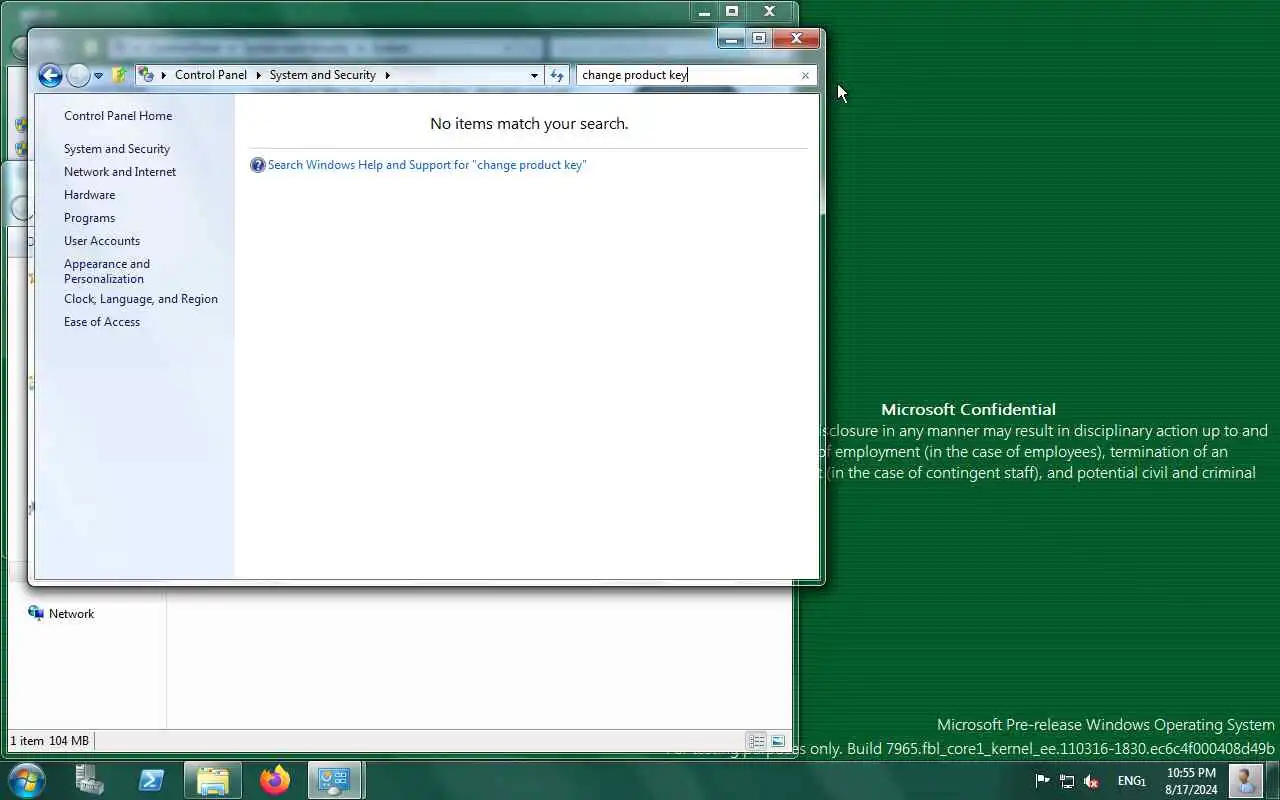This screenshot has height=800, width=1280.
Task: Click the help question-mark icon
Action: tap(257, 165)
